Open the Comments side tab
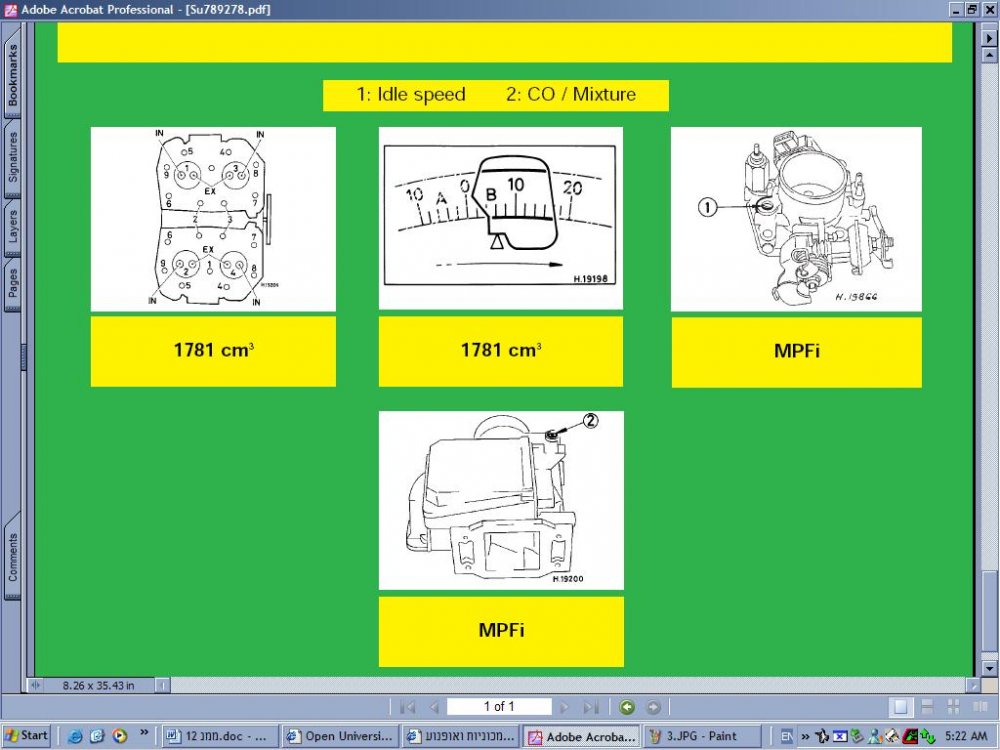The image size is (1000, 750). coord(12,556)
